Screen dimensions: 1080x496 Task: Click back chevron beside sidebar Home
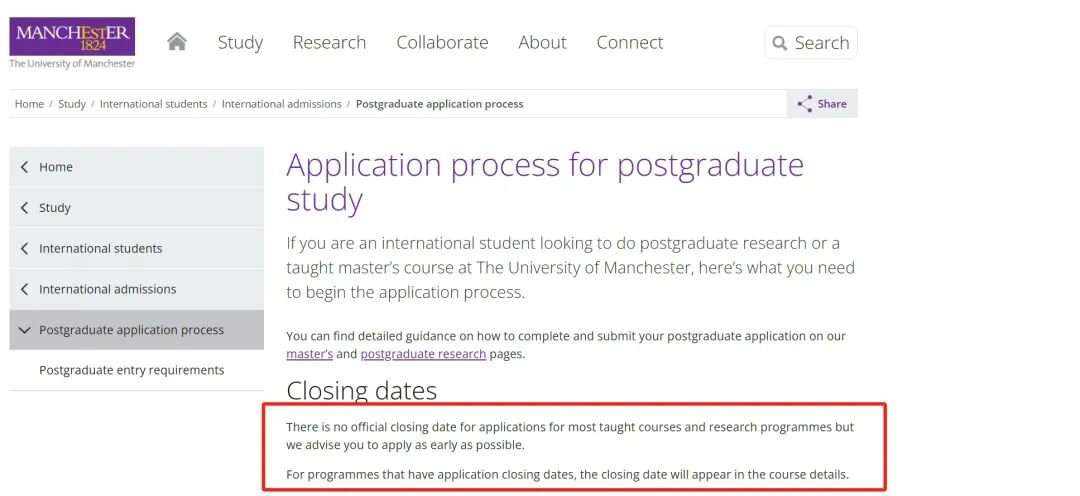(24, 167)
